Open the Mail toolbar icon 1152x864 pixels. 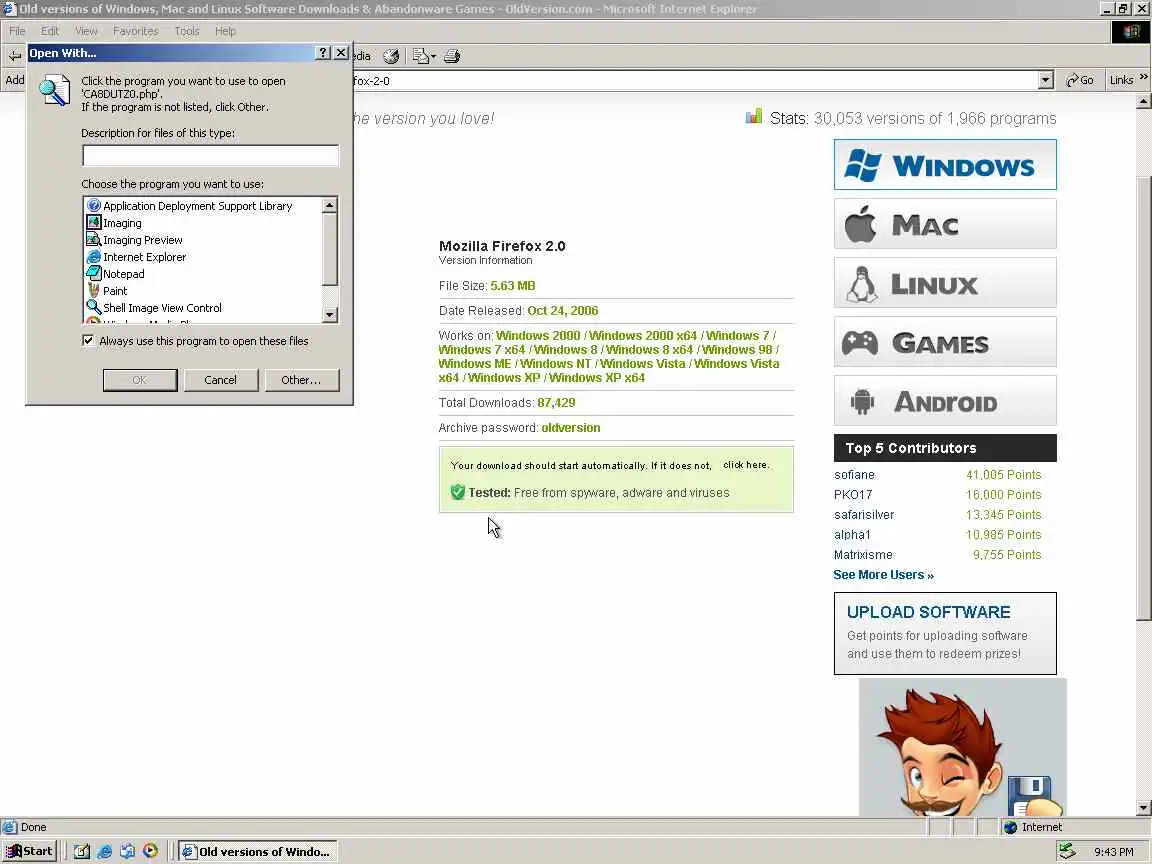point(420,56)
